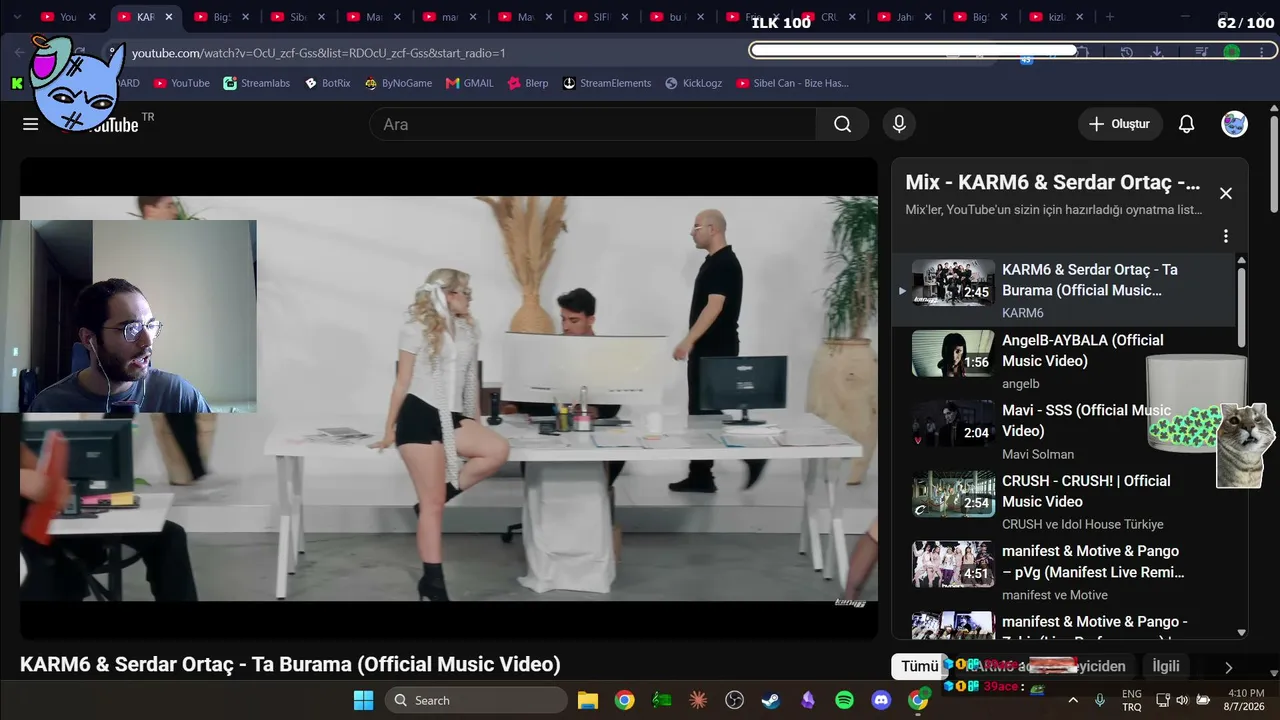Open the volume control in system tray

pos(1182,700)
